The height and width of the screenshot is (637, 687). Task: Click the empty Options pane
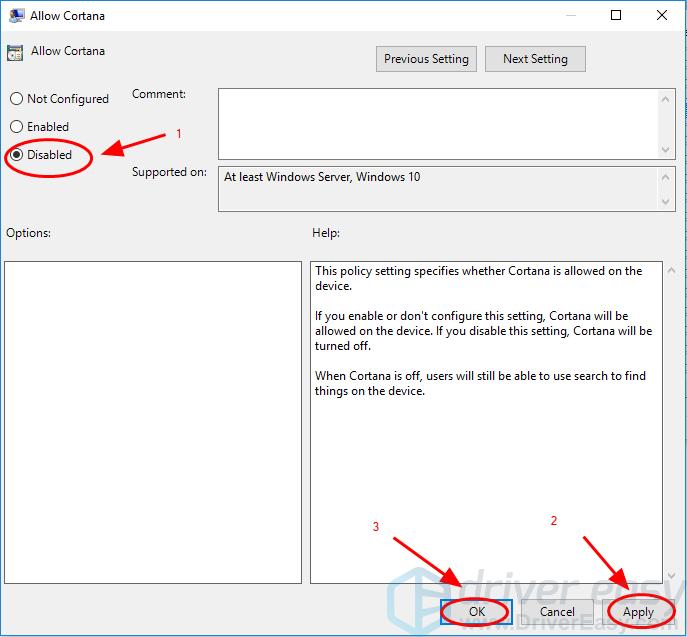click(153, 422)
